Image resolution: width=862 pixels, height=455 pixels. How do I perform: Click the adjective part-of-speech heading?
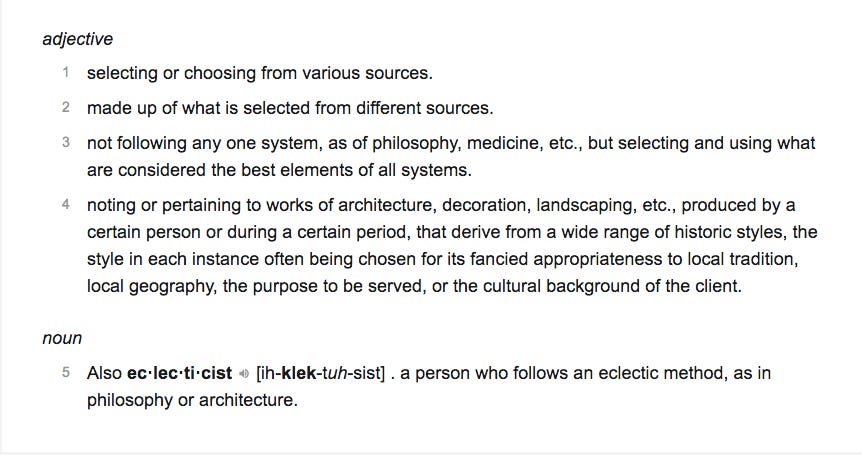(x=78, y=39)
